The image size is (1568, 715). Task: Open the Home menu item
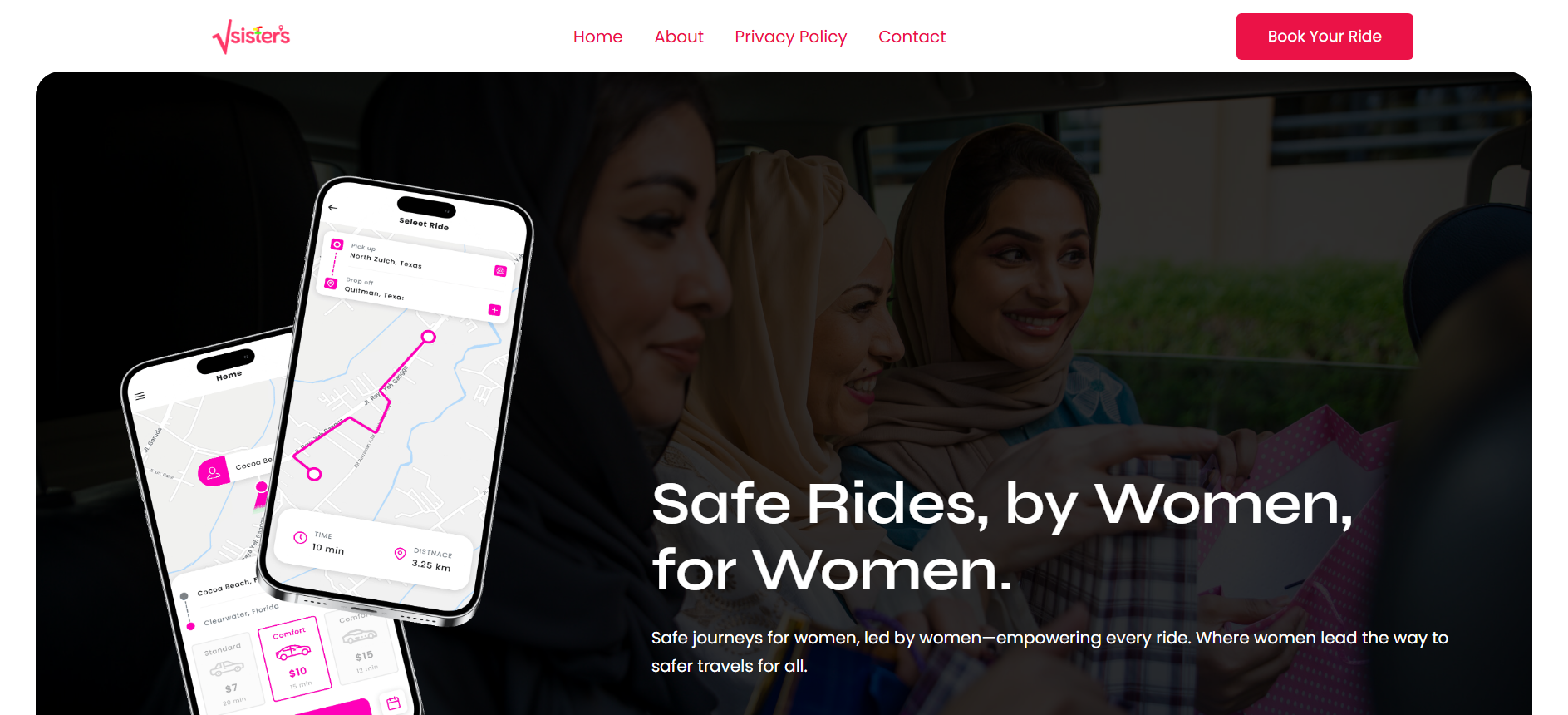pos(597,37)
